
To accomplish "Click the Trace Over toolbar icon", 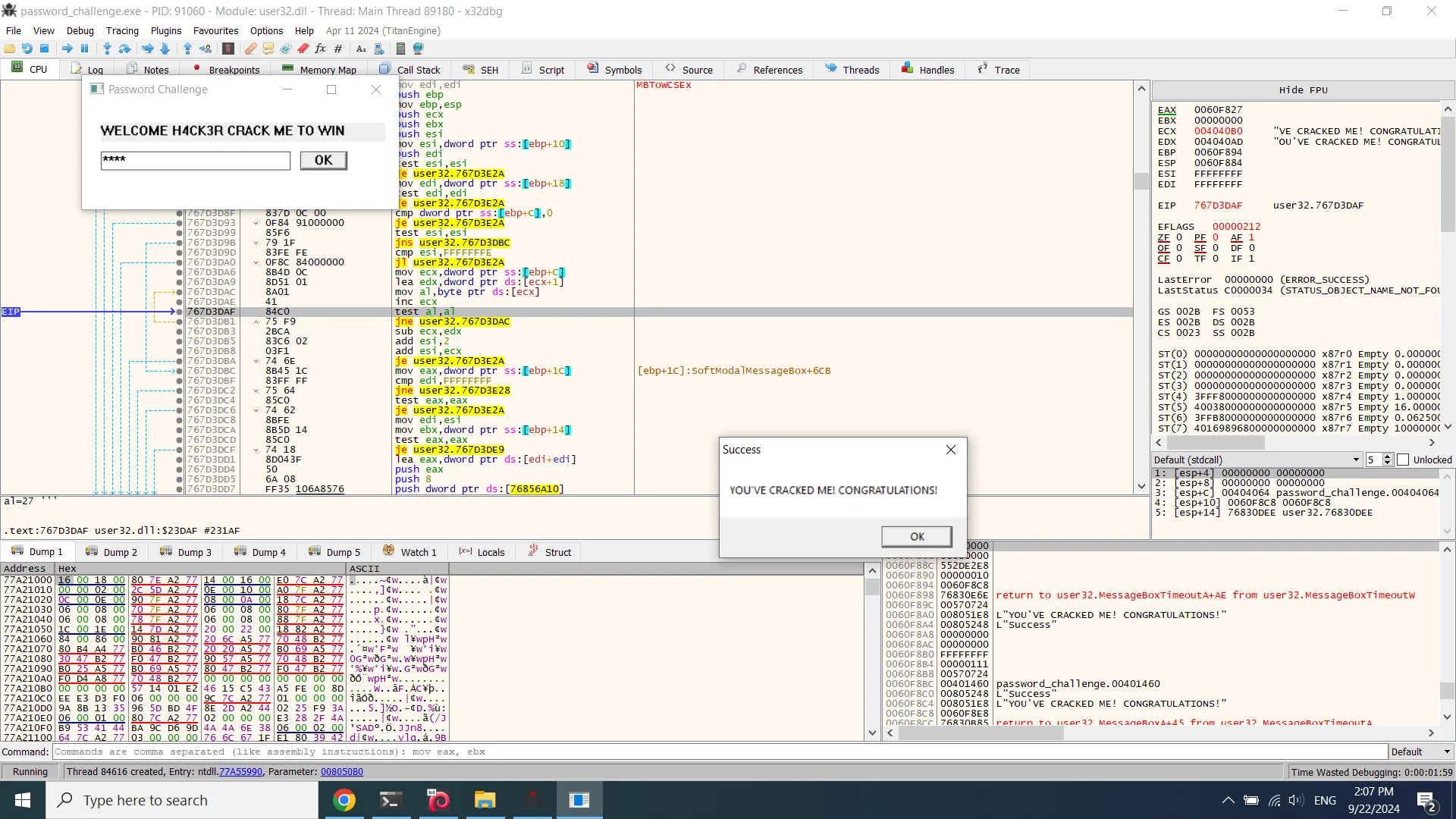I will tap(165, 49).
